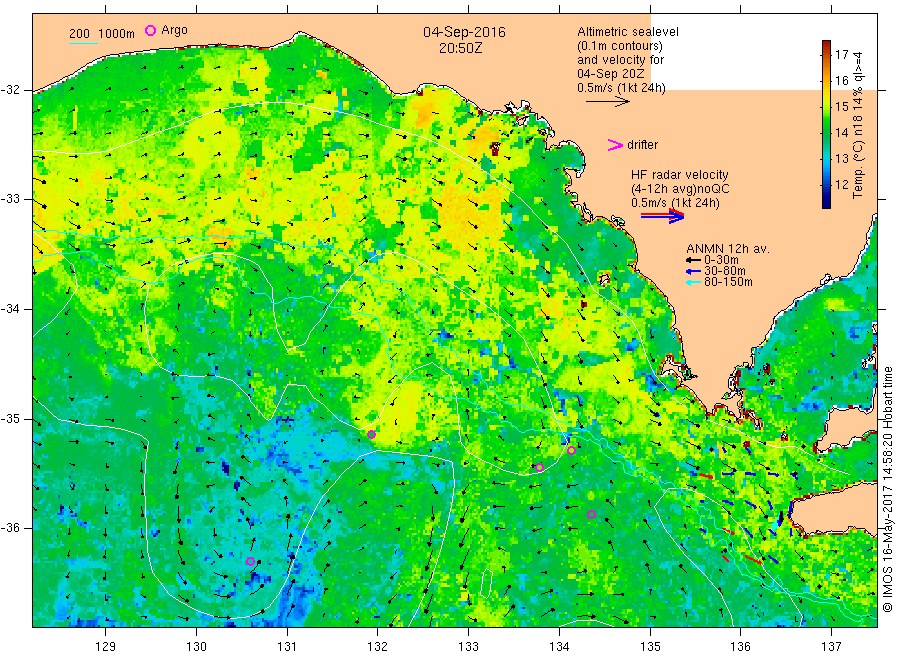This screenshot has width=900, height=660.
Task: Click the magenta Argo circle in the legend
Action: (x=150, y=30)
